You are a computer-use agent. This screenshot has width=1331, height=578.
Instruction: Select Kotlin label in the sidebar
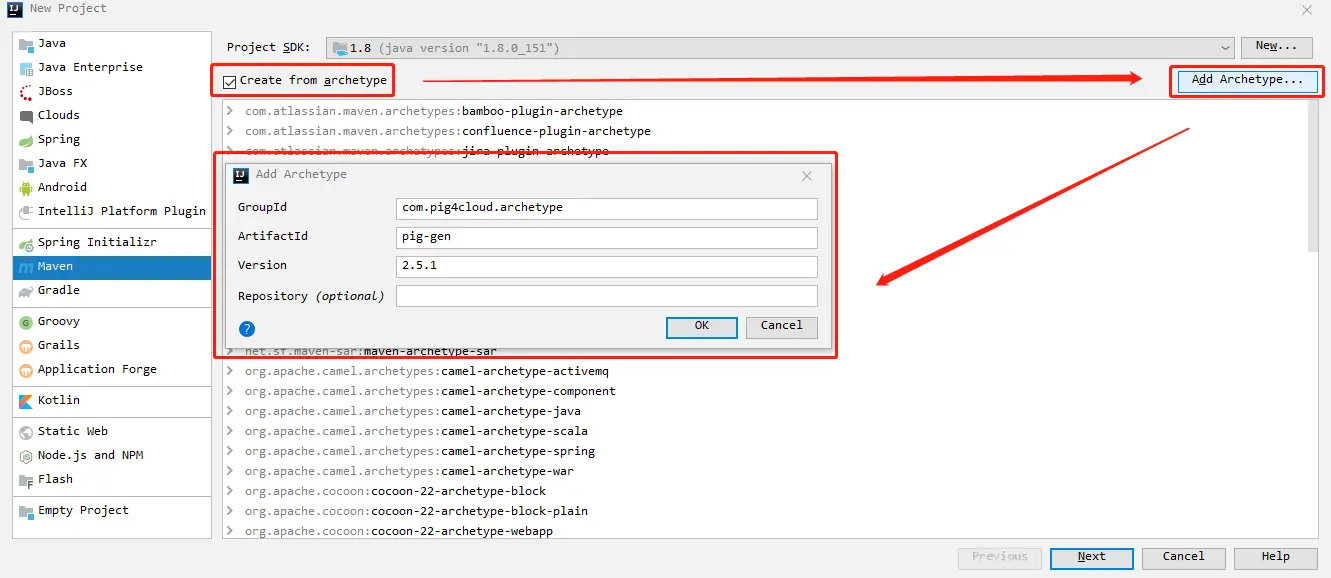59,401
